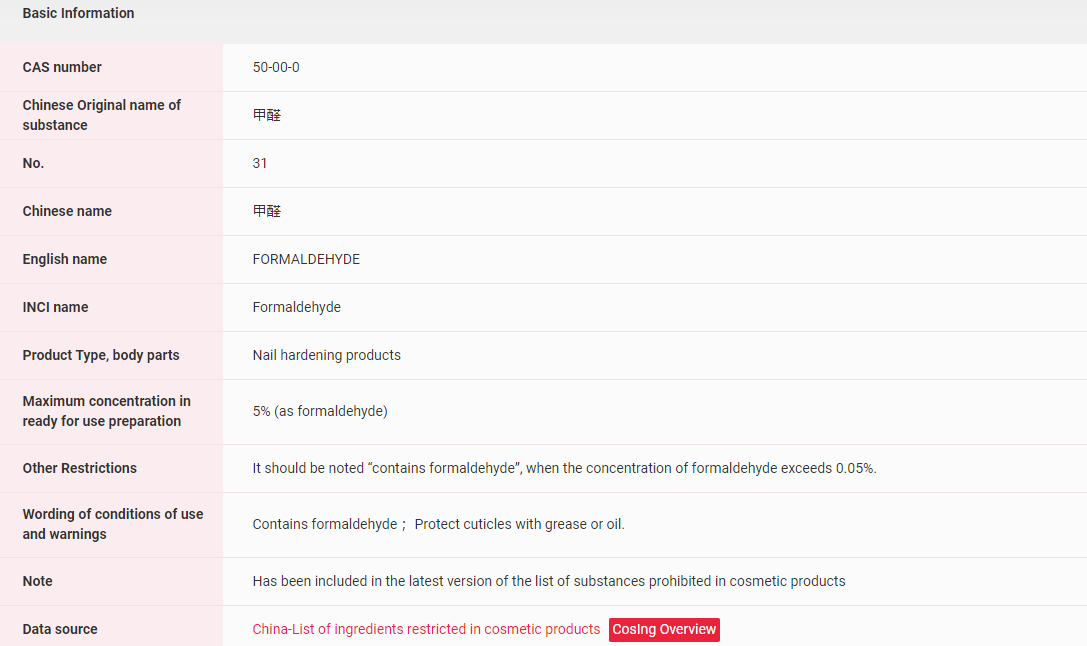Select the FORMALDEHYDE English name value

pos(306,259)
